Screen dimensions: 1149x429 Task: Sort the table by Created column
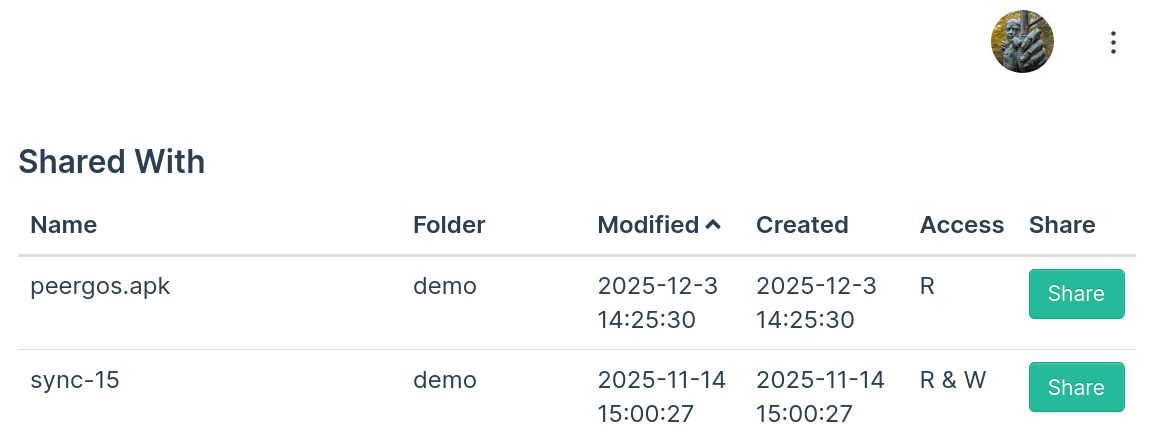pos(802,225)
